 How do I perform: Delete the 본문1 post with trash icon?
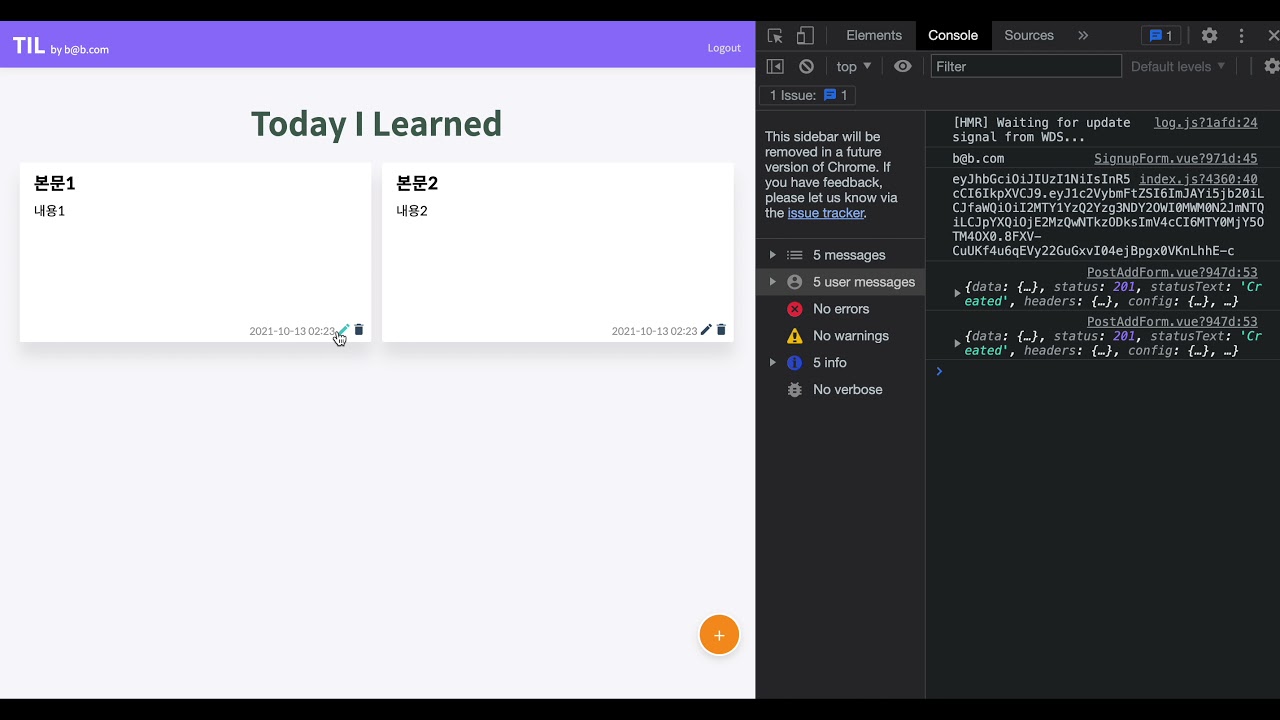point(359,330)
